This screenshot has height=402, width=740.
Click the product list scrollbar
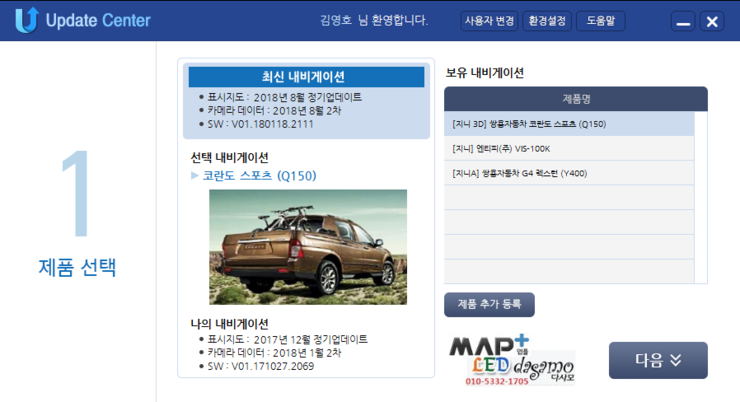pyautogui.click(x=701, y=197)
